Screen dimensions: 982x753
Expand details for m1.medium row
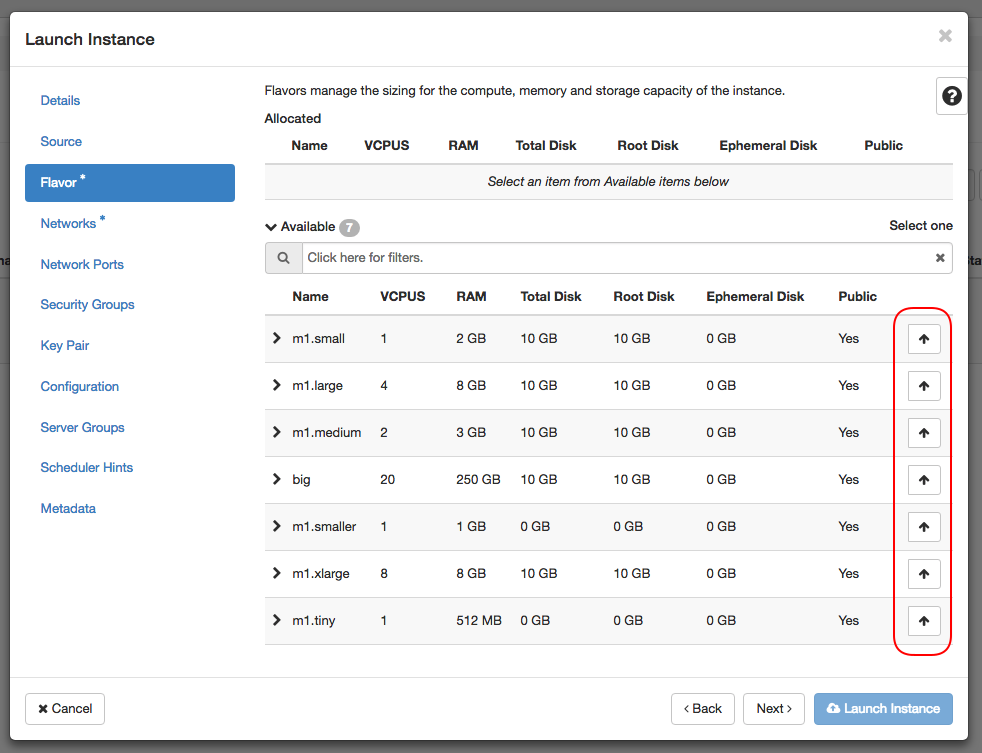(x=276, y=432)
